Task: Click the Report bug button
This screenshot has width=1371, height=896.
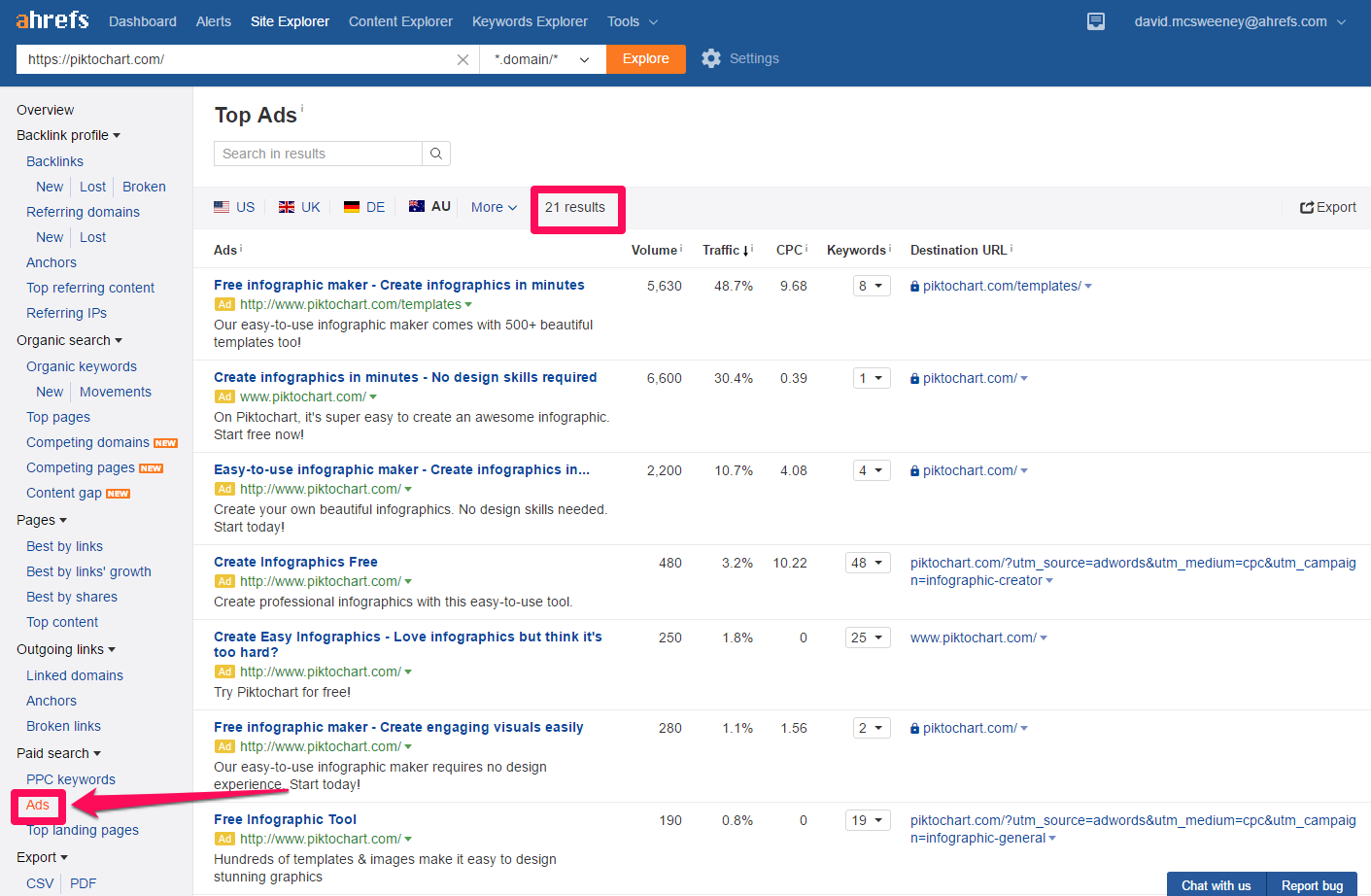Action: tap(1312, 885)
